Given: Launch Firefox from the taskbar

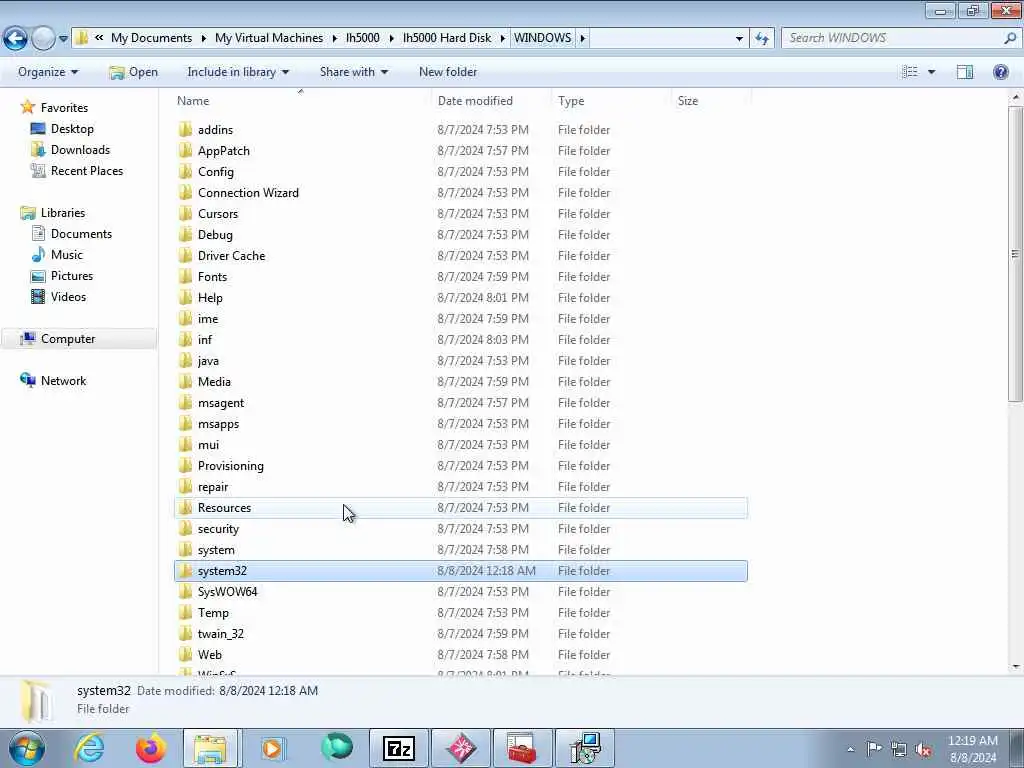Looking at the screenshot, I should (151, 748).
